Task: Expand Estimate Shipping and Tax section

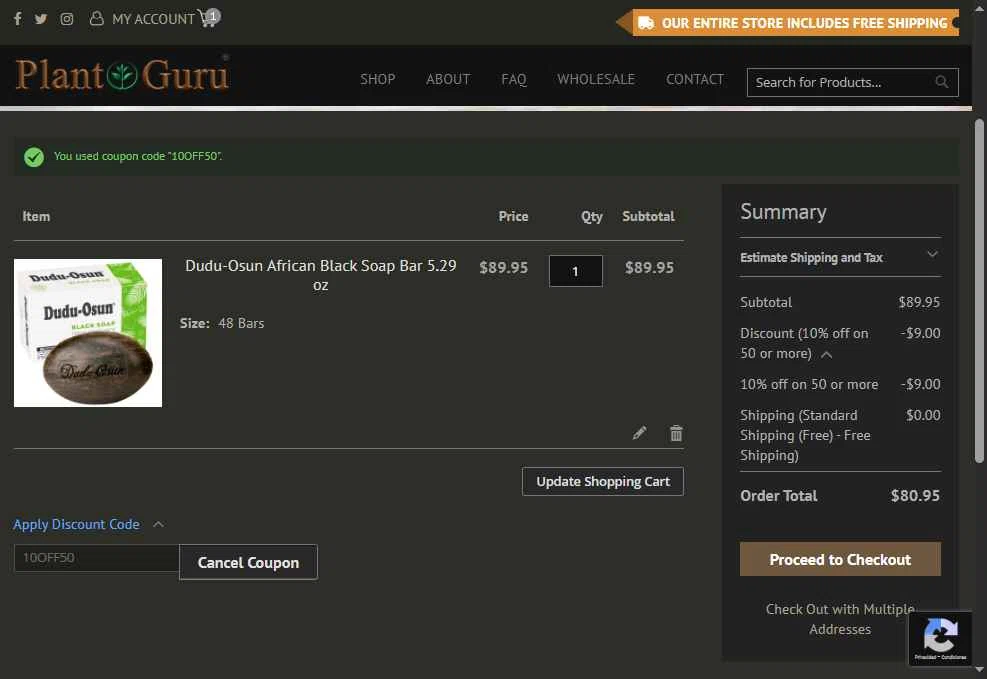Action: click(x=840, y=257)
